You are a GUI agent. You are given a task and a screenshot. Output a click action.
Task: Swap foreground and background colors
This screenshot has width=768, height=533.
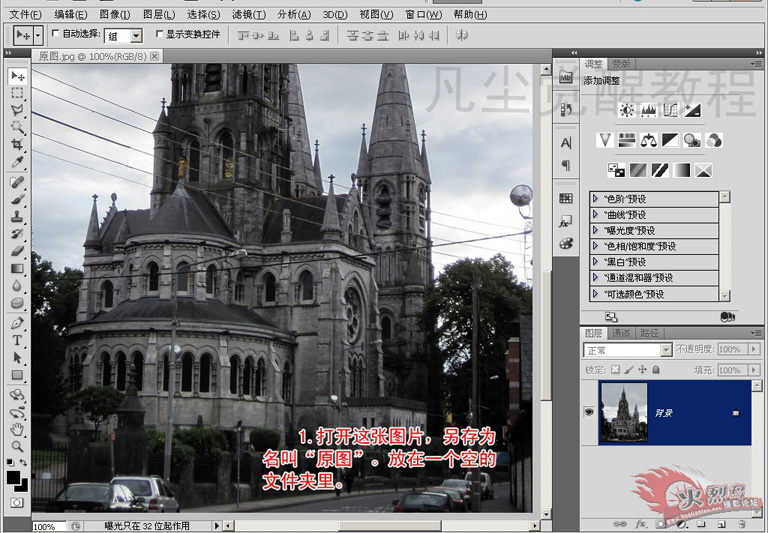[x=23, y=462]
